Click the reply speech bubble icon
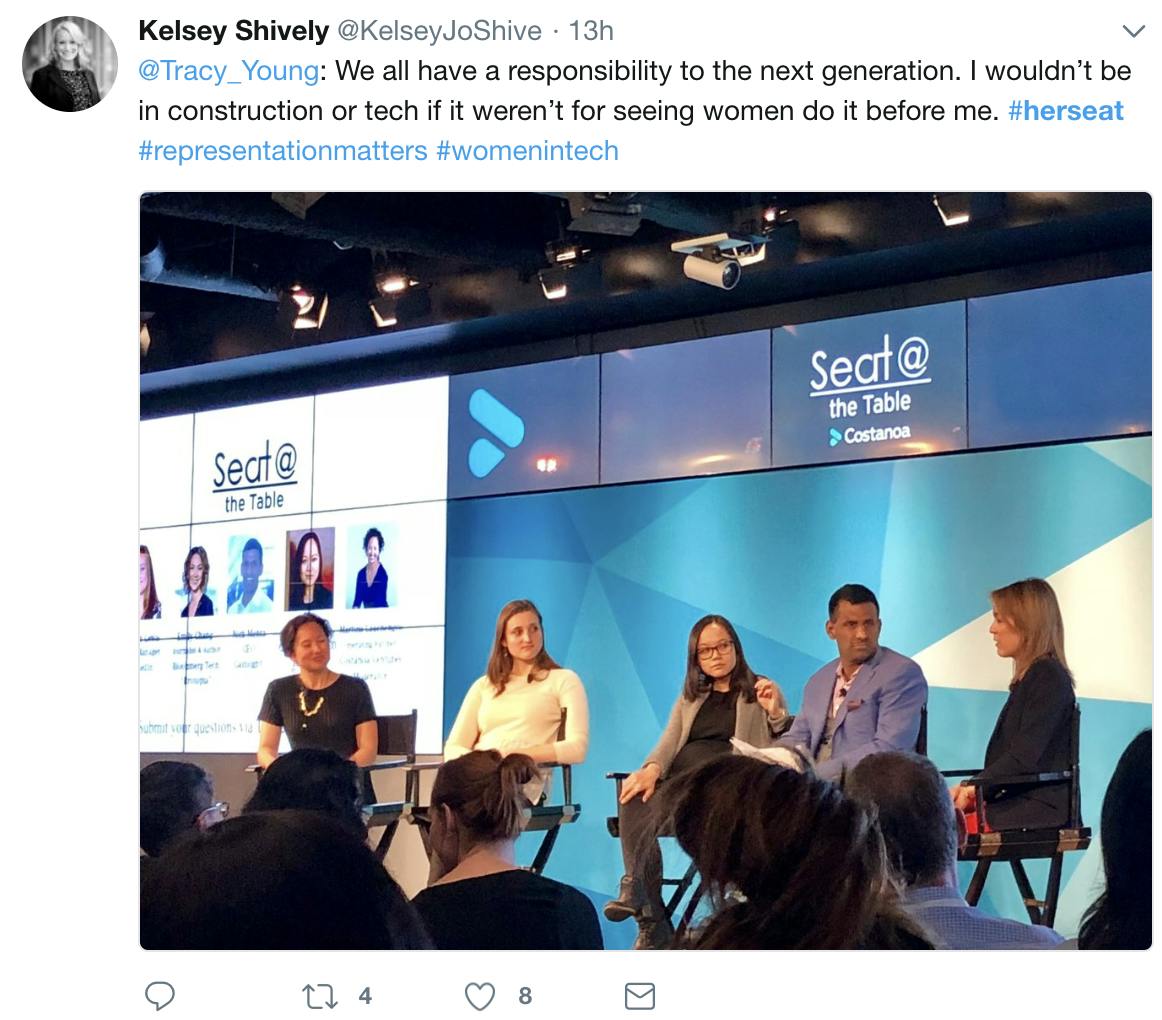The width and height of the screenshot is (1162, 1020). [x=160, y=995]
